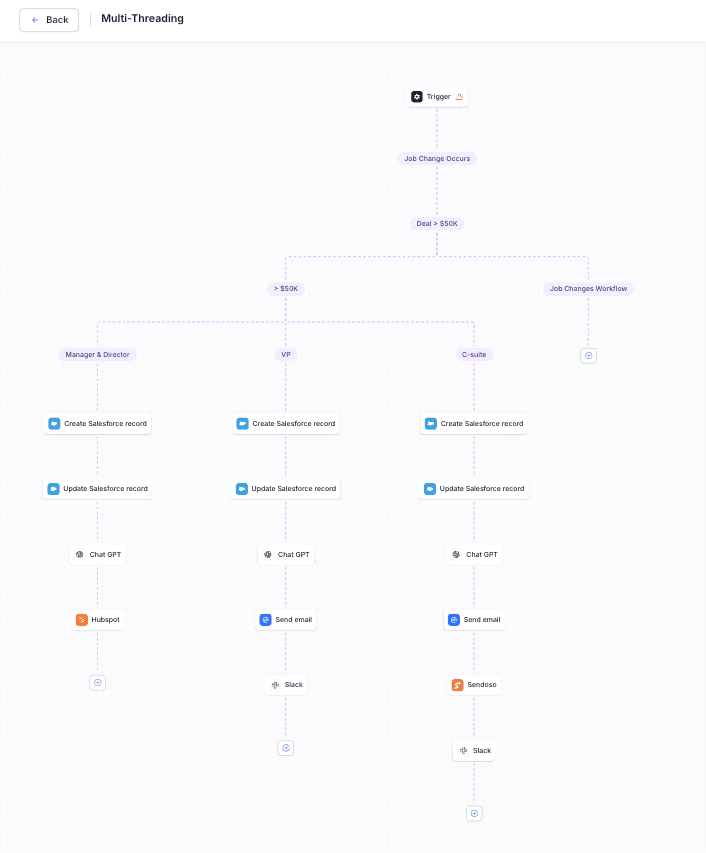This screenshot has width=706, height=853.
Task: Open Send email node in C-suite branch
Action: pos(474,620)
